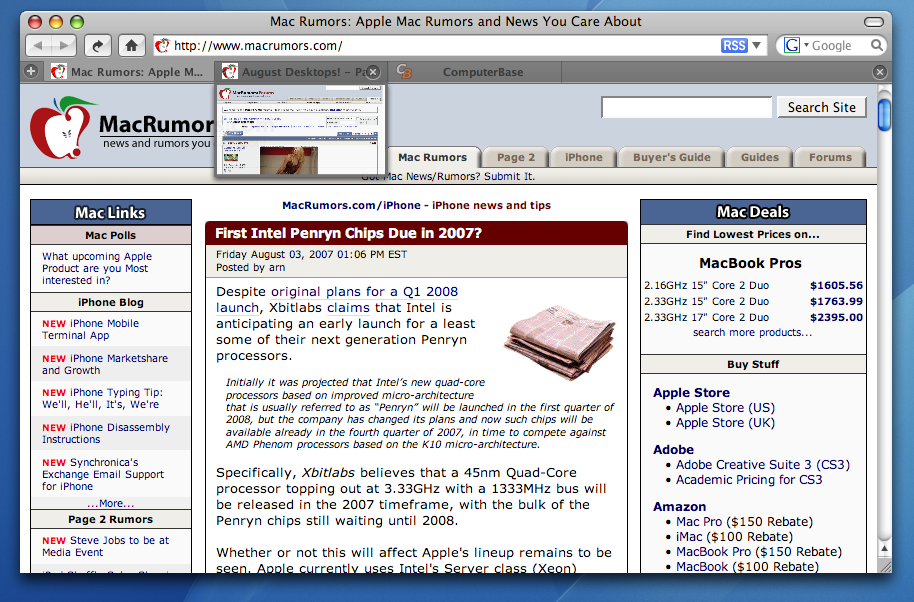Open Synchronica's Exchange Email Support link

(103, 474)
